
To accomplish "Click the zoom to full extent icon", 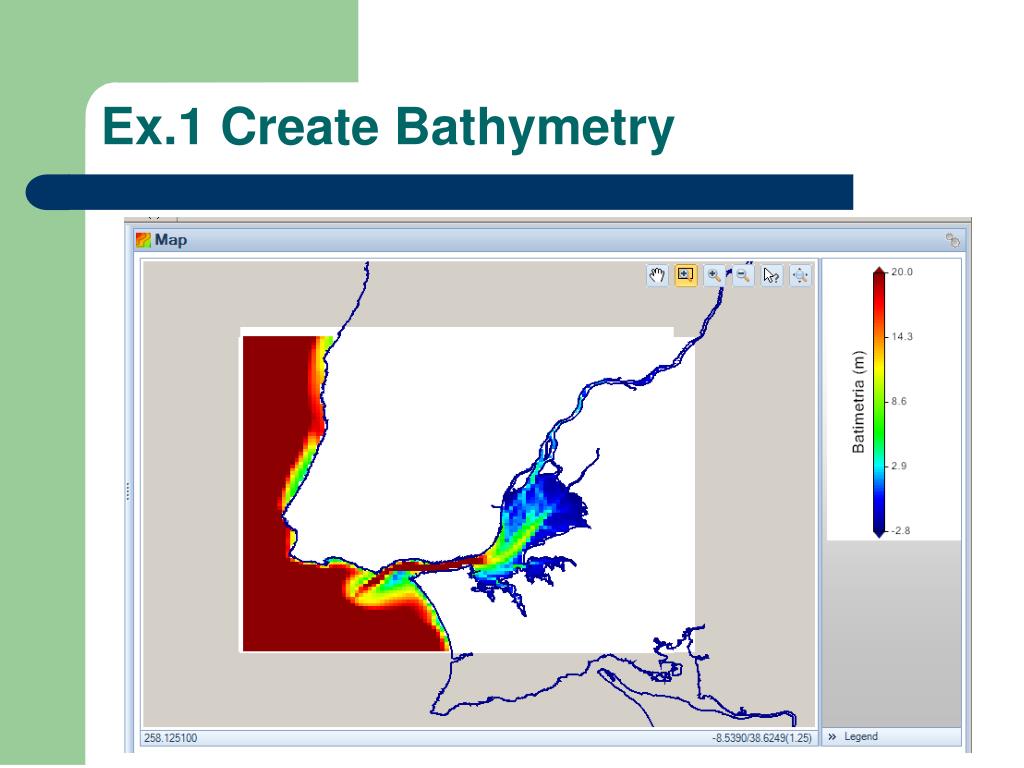I will coord(800,276).
